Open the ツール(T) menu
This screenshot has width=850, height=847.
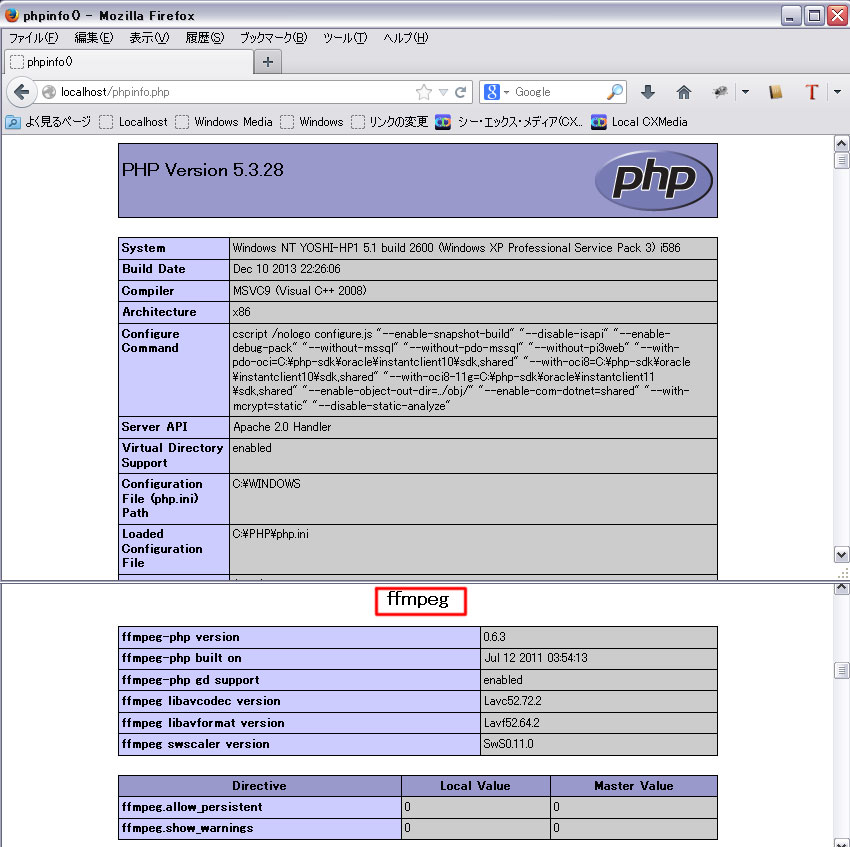coord(345,38)
